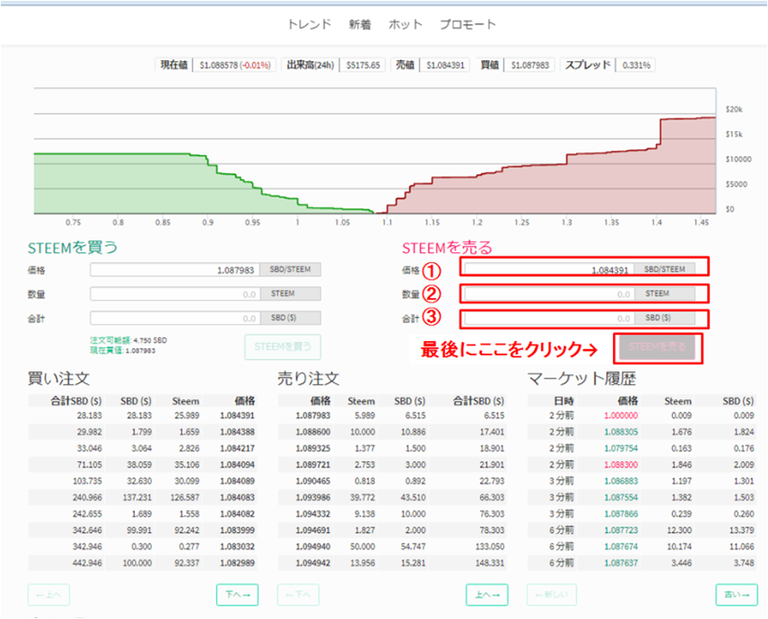The height and width of the screenshot is (619, 768).
Task: Click 下へ→ under the 買い注文 table
Action: tap(237, 595)
